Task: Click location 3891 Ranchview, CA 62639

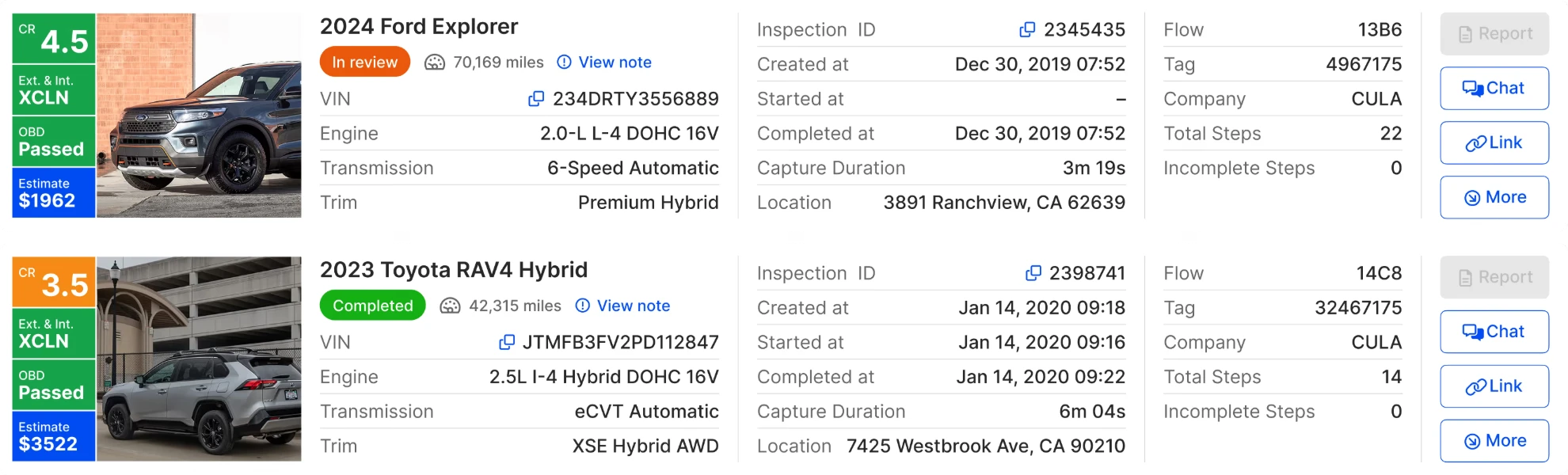Action: click(1004, 203)
